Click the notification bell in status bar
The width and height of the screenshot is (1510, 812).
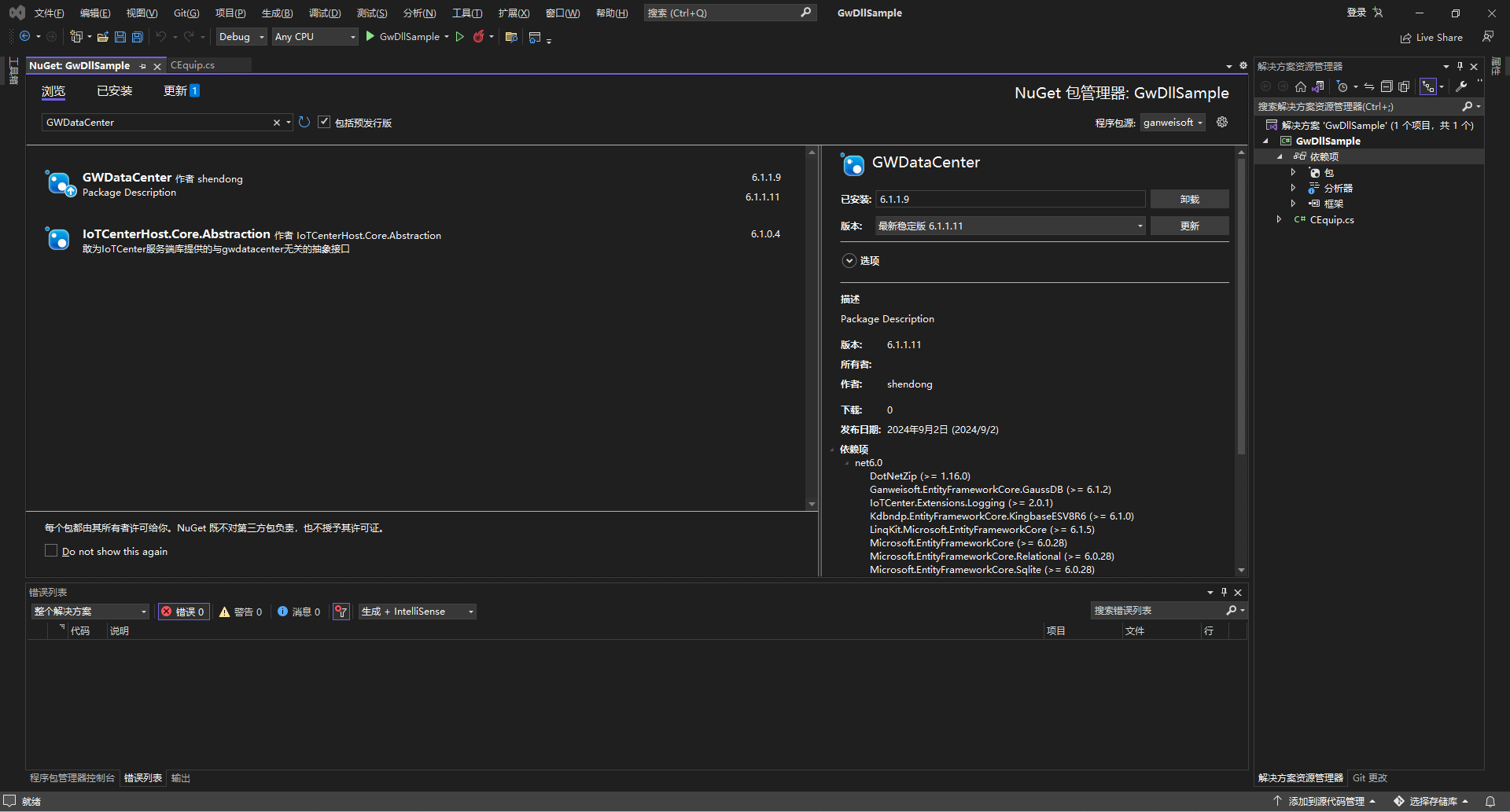point(1490,801)
